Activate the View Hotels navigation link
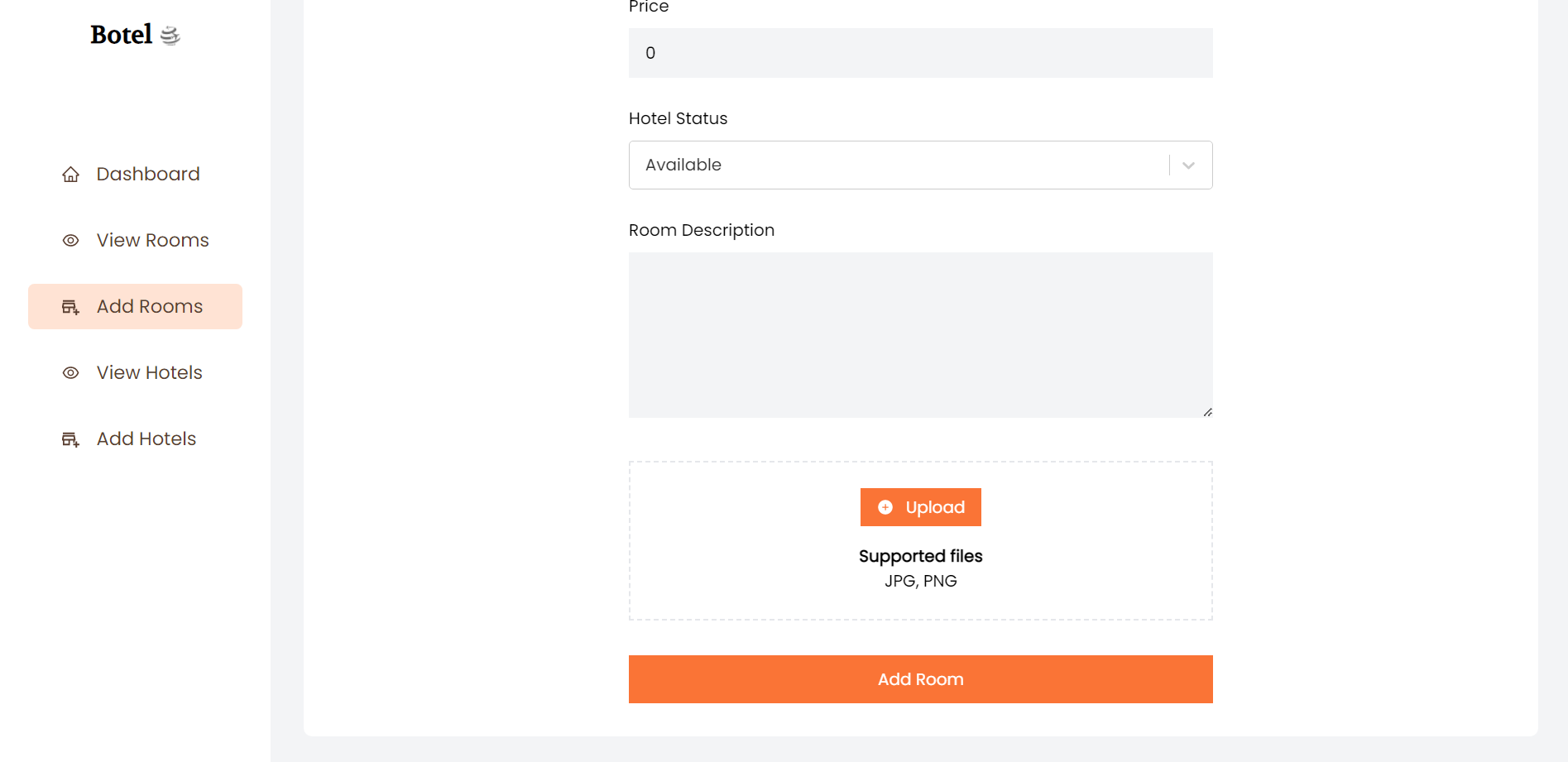The width and height of the screenshot is (1568, 762). [x=149, y=372]
